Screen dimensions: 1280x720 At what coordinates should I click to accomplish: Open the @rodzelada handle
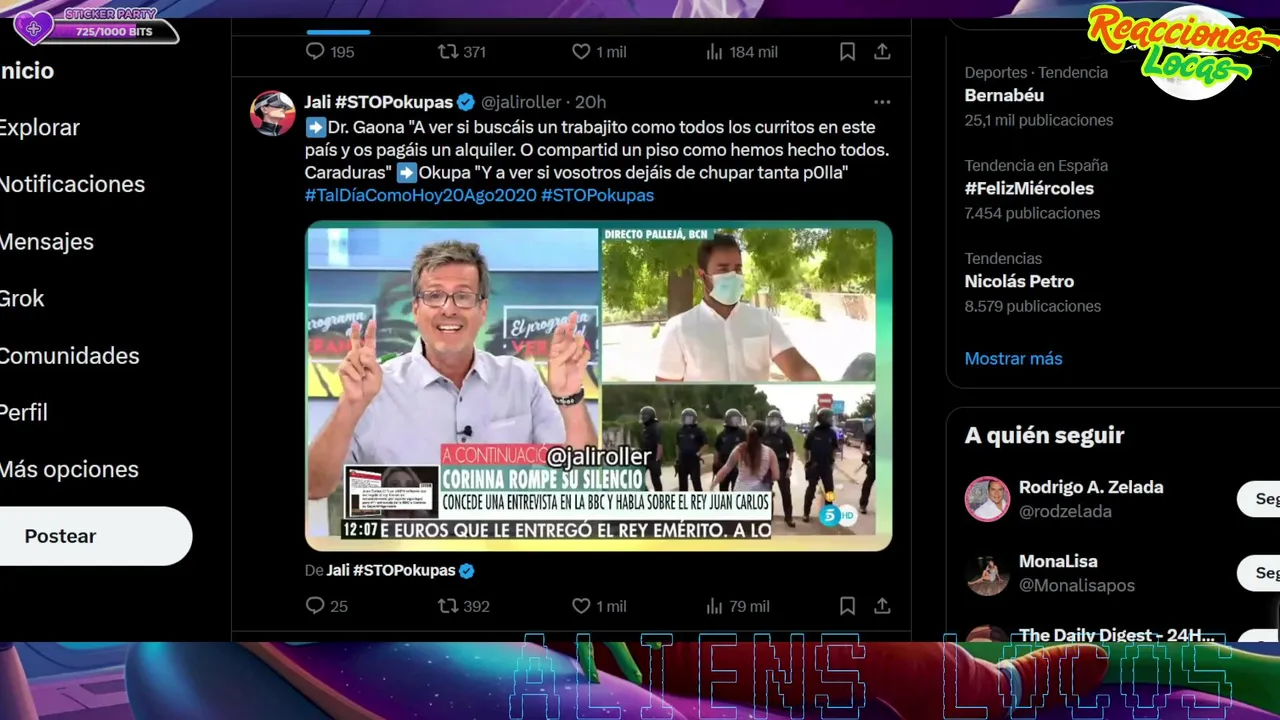1065,512
